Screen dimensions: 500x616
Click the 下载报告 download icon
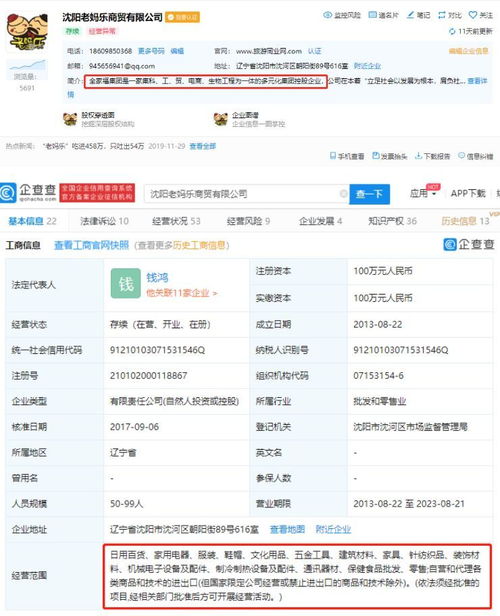pyautogui.click(x=419, y=156)
